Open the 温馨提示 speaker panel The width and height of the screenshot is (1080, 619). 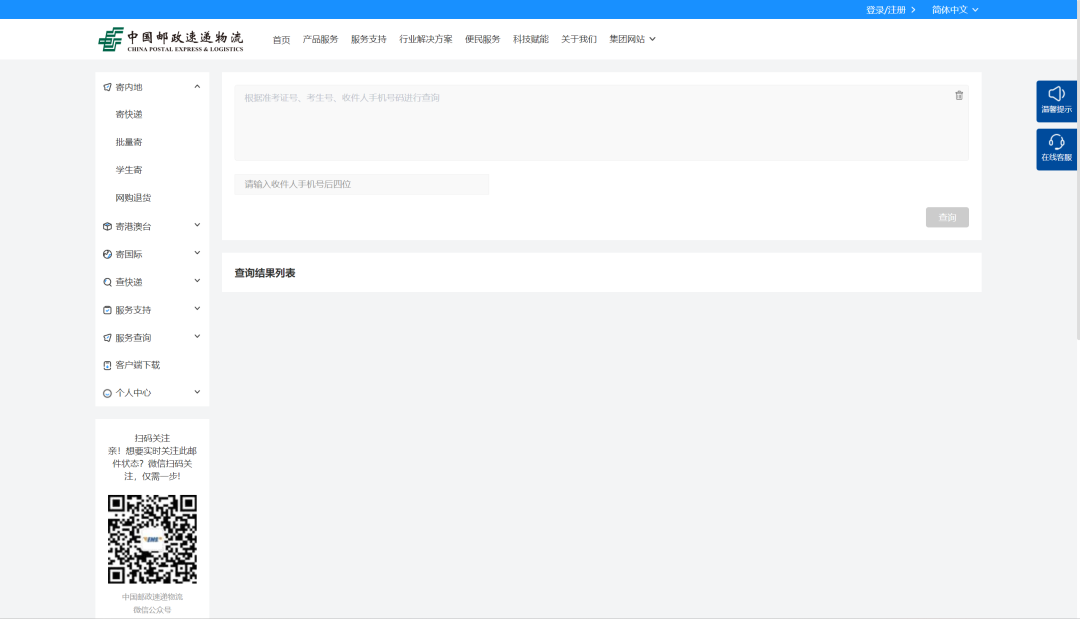pos(1056,101)
